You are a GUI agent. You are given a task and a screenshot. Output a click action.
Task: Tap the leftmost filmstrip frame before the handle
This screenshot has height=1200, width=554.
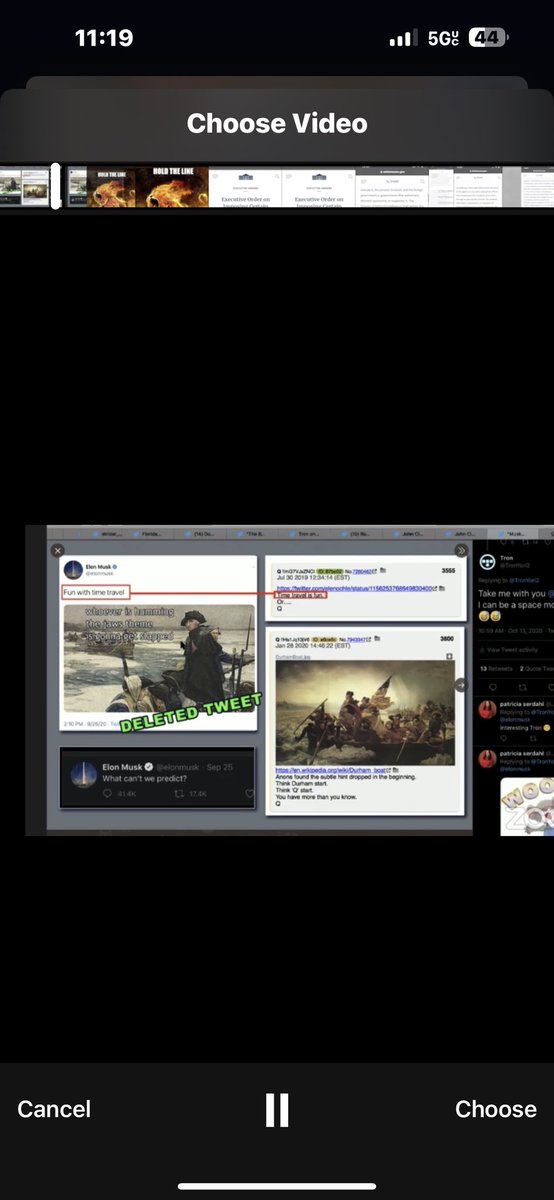[x=25, y=187]
